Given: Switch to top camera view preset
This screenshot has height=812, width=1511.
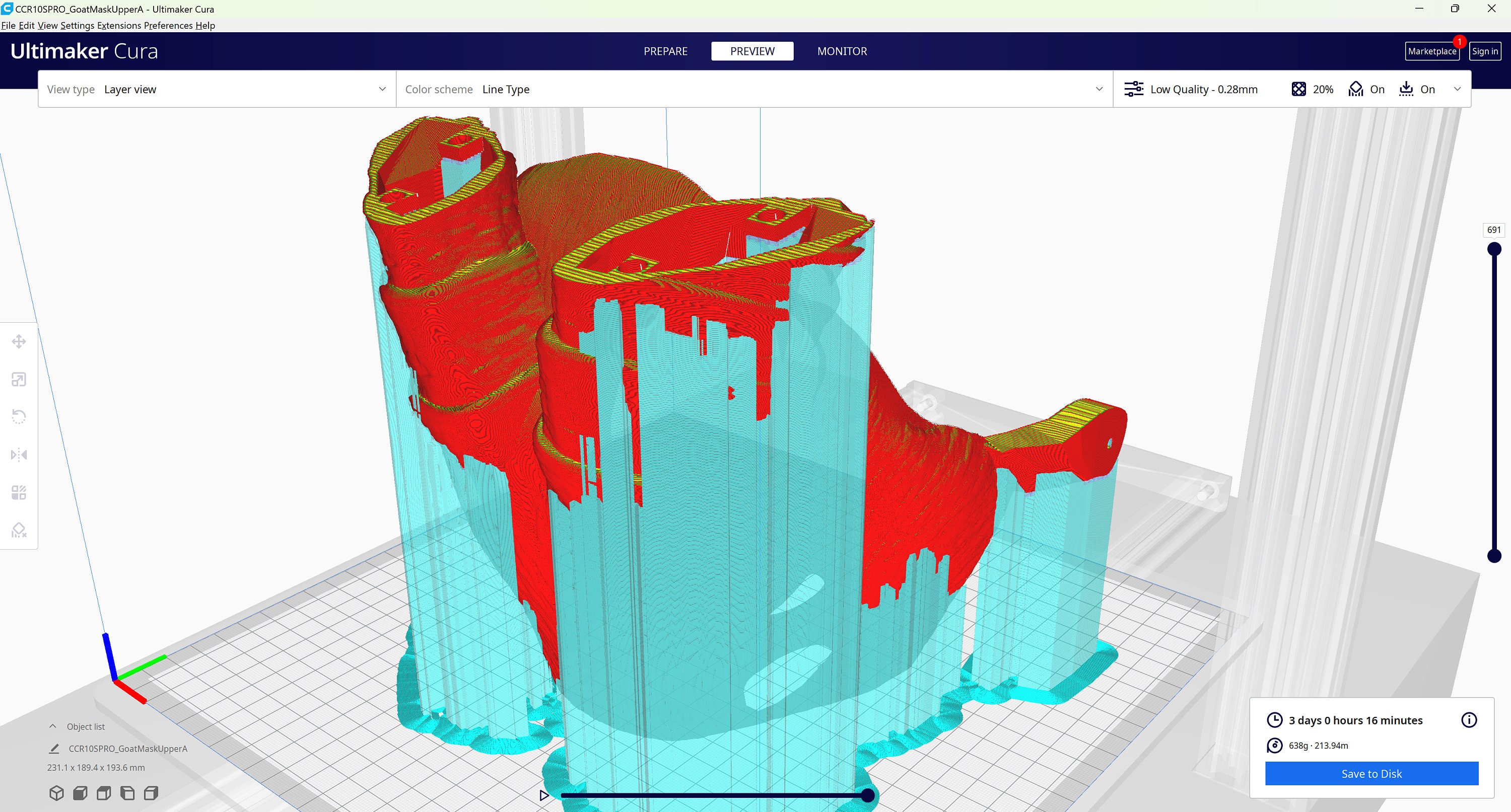Looking at the screenshot, I should tap(104, 793).
